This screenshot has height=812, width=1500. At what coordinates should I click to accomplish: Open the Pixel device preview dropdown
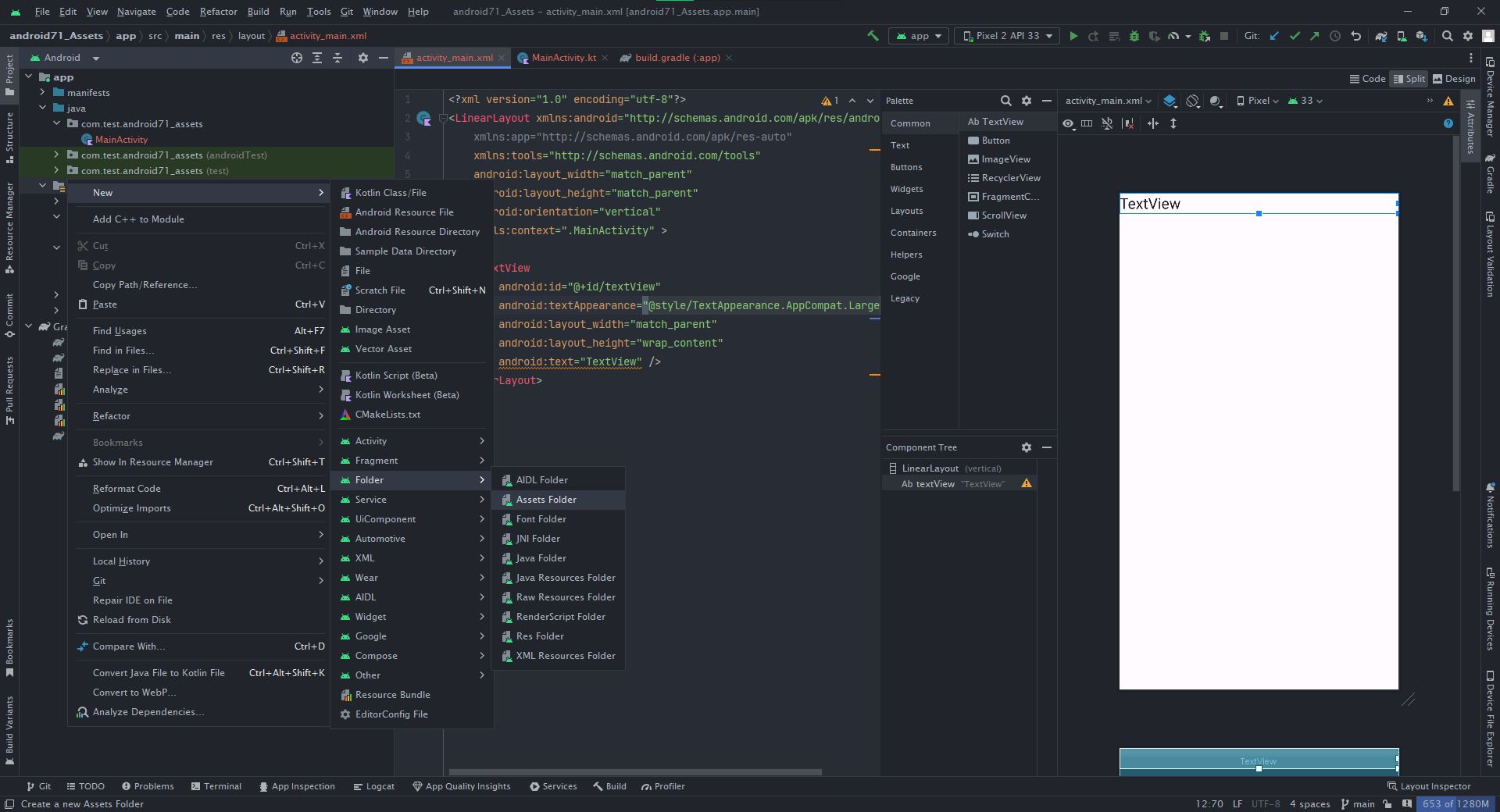click(1257, 101)
